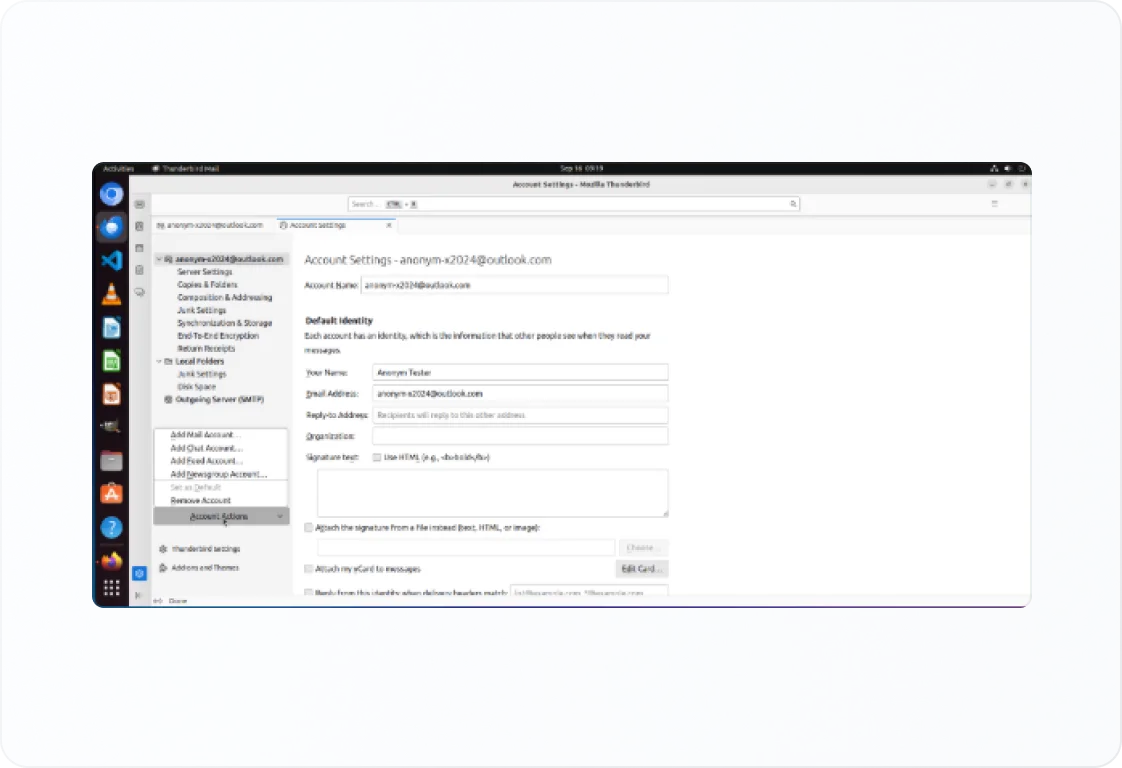The image size is (1122, 768).
Task: Check Attach the signature from a file
Action: [x=308, y=528]
